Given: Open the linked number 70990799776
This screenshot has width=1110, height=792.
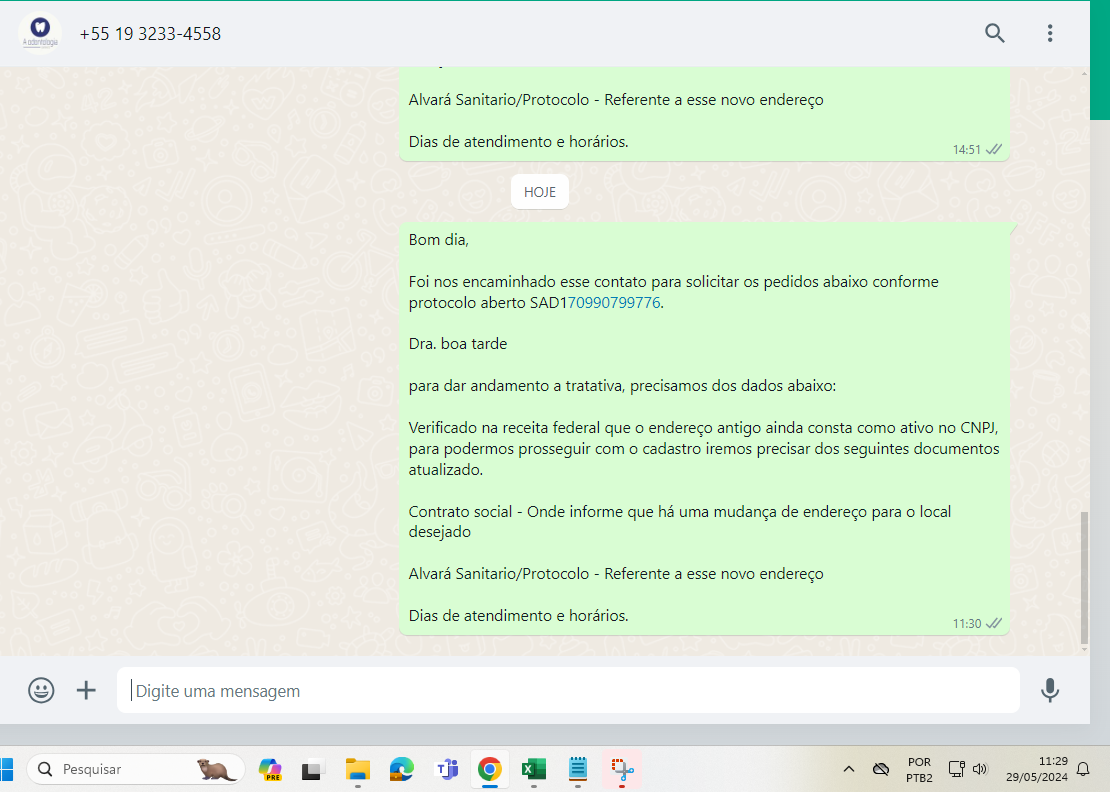Looking at the screenshot, I should tap(614, 303).
